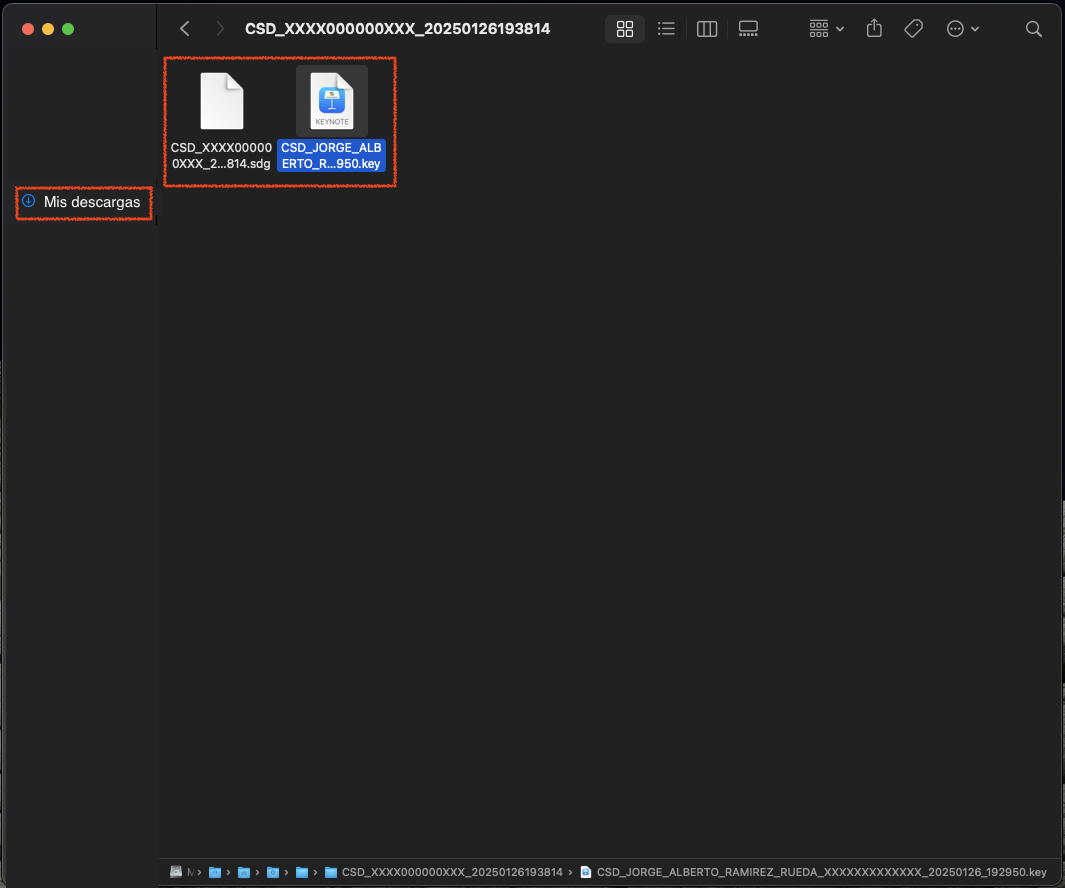The height and width of the screenshot is (888, 1065).
Task: Open the group-by options dropdown
Action: [827, 29]
